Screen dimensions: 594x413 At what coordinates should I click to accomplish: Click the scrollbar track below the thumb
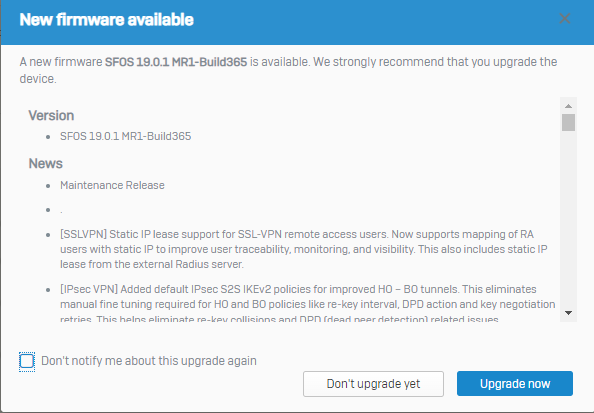click(568, 218)
